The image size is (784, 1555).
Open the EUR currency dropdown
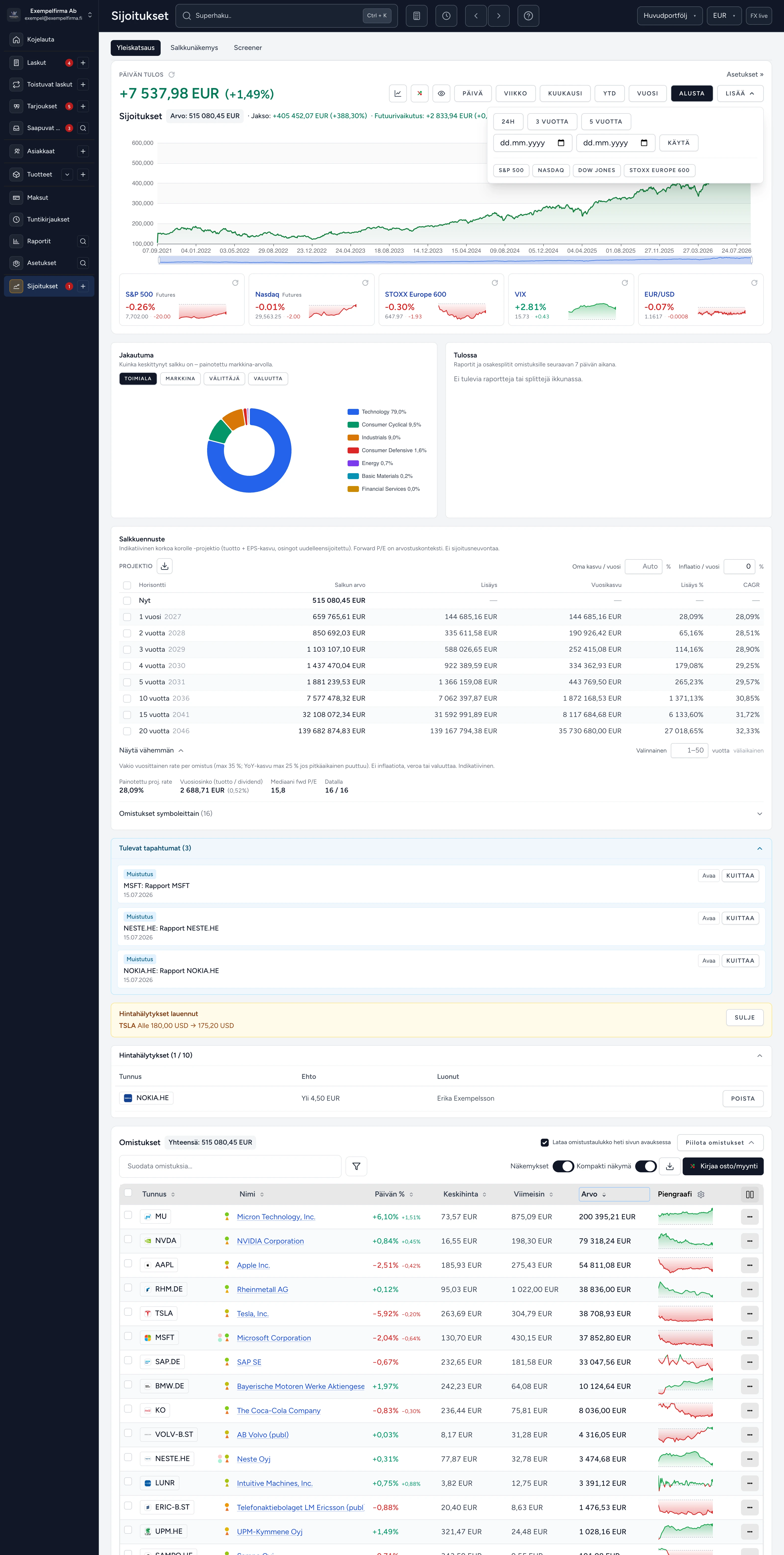point(724,16)
